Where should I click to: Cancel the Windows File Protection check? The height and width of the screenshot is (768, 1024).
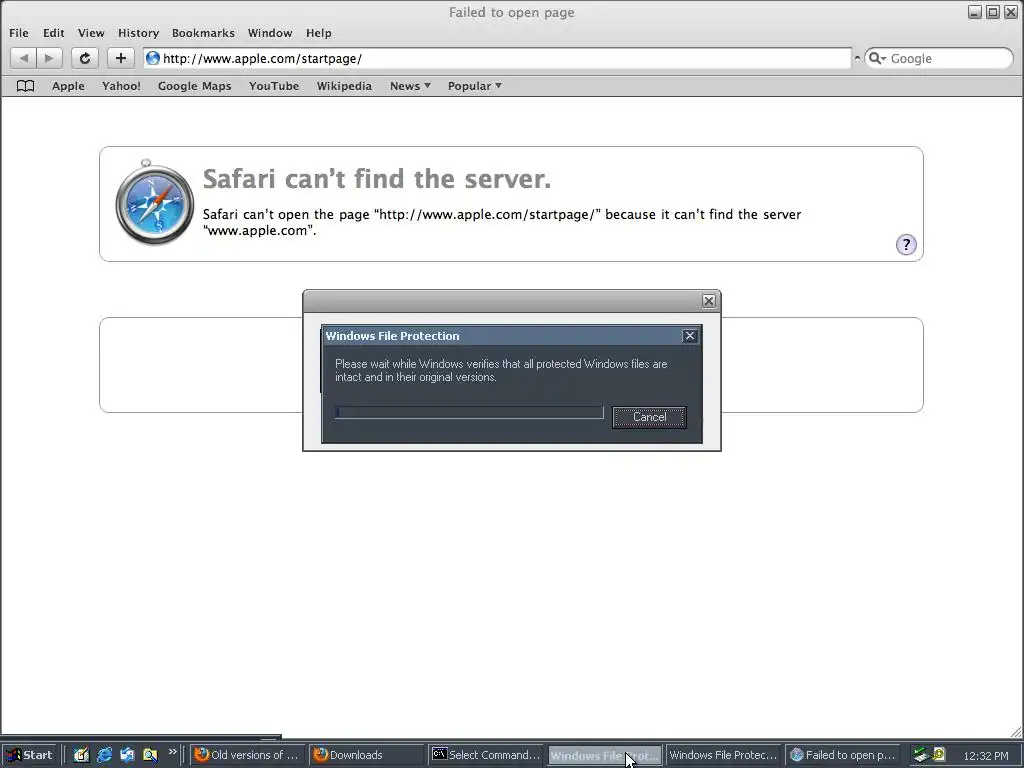(x=649, y=417)
